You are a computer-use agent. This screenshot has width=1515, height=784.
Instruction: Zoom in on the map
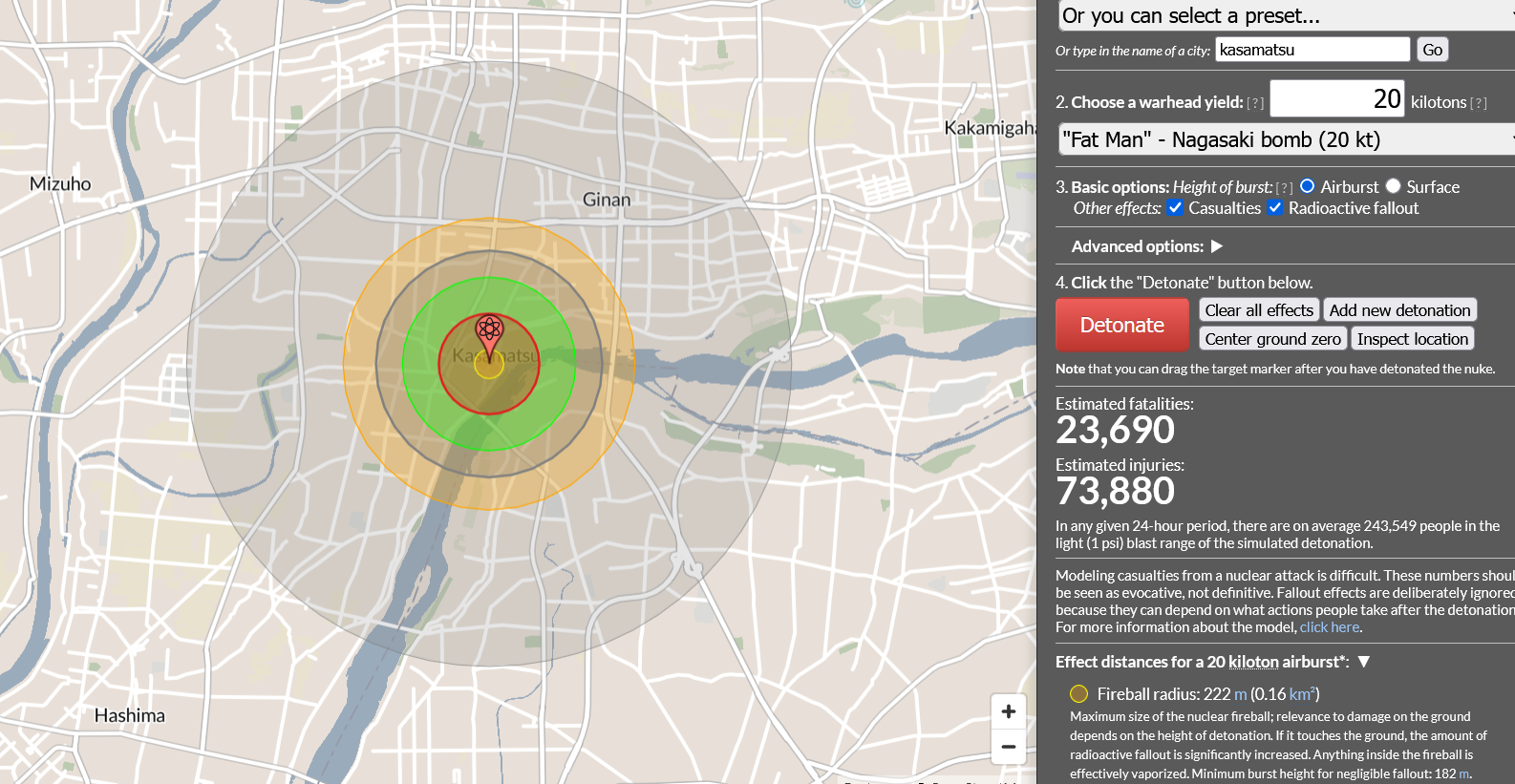pyautogui.click(x=1008, y=711)
